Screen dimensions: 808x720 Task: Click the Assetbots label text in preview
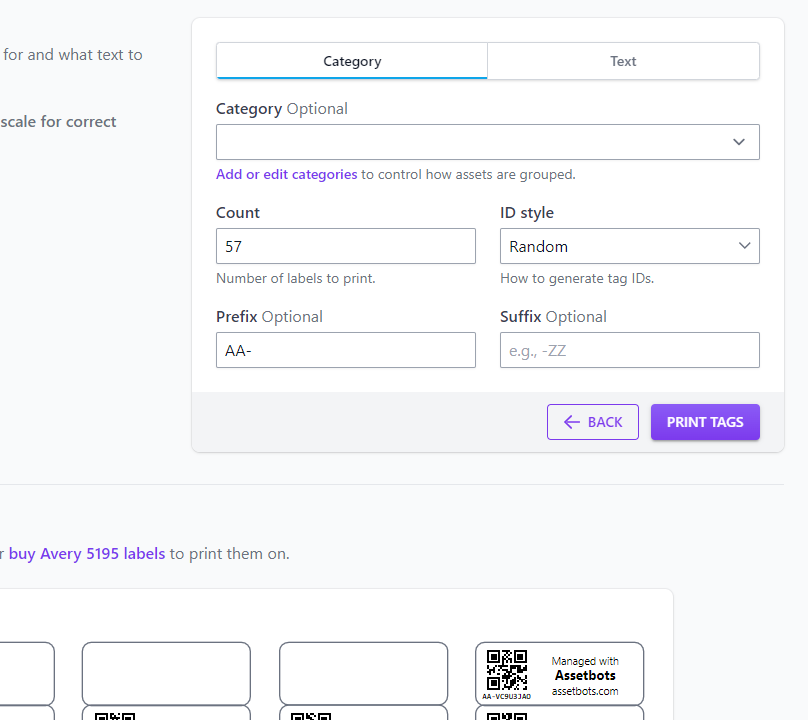pos(585,675)
